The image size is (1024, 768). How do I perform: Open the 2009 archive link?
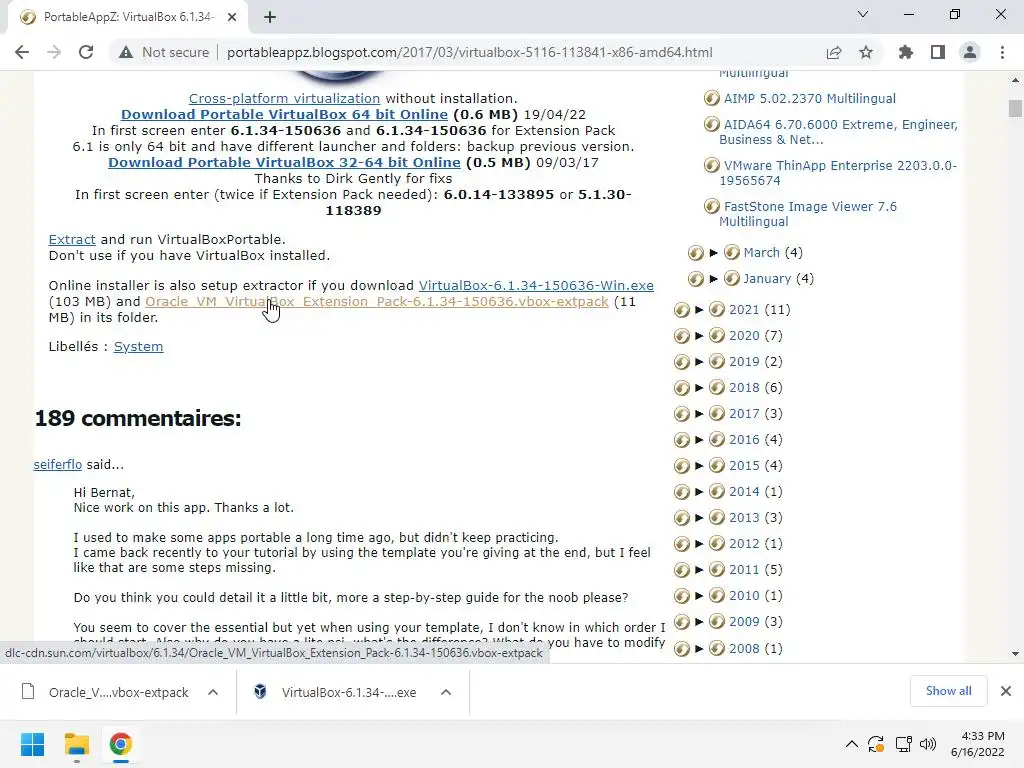point(744,622)
